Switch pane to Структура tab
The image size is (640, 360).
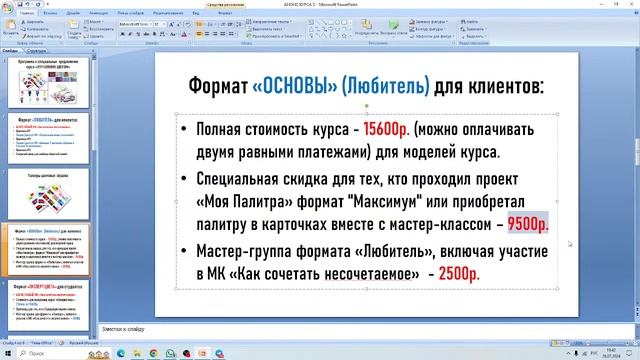(36, 51)
